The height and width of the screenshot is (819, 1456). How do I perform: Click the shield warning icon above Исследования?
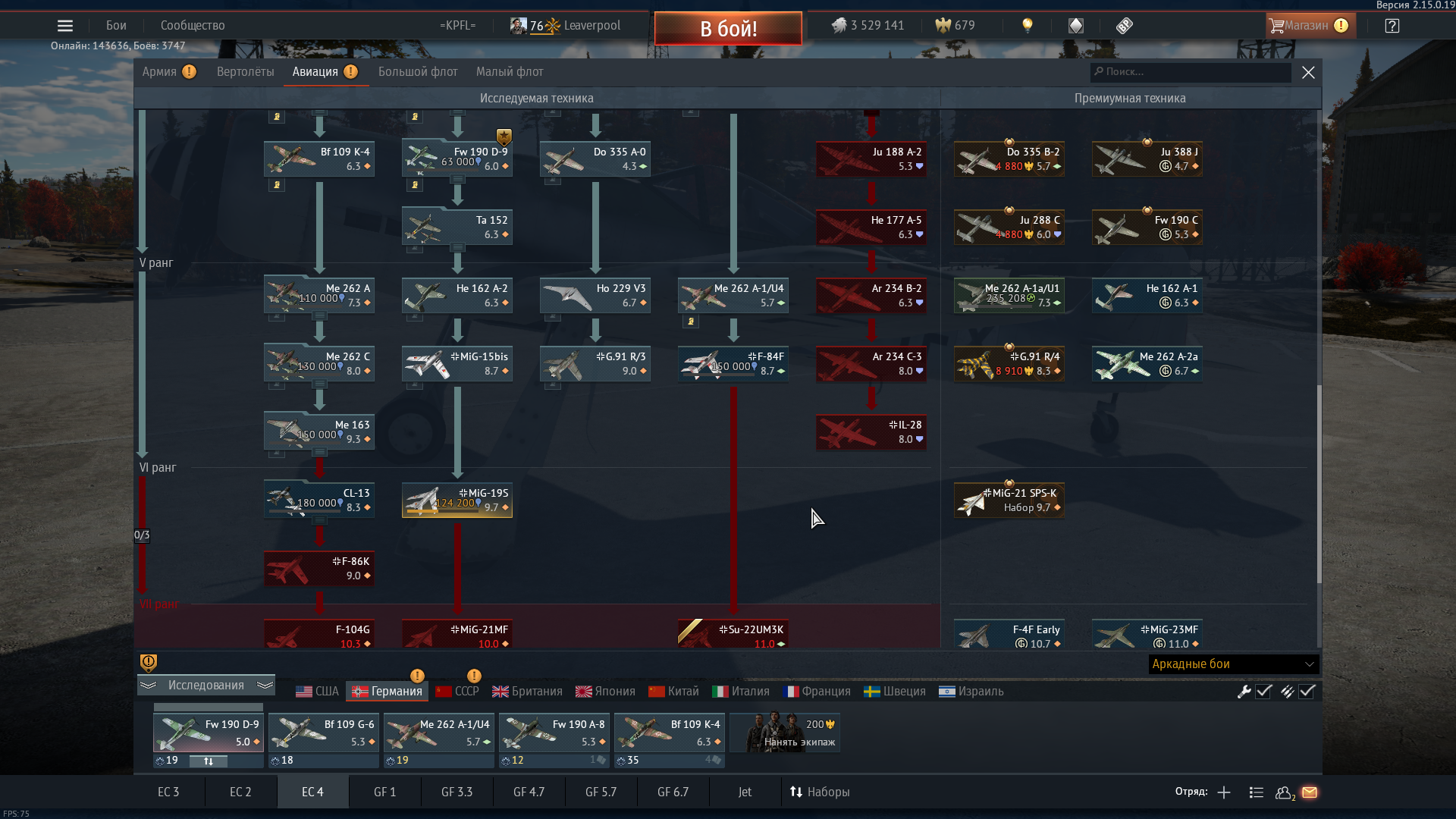[x=149, y=664]
